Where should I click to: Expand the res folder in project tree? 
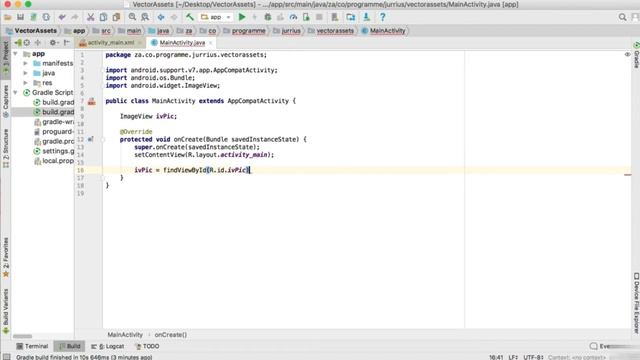(x=25, y=83)
